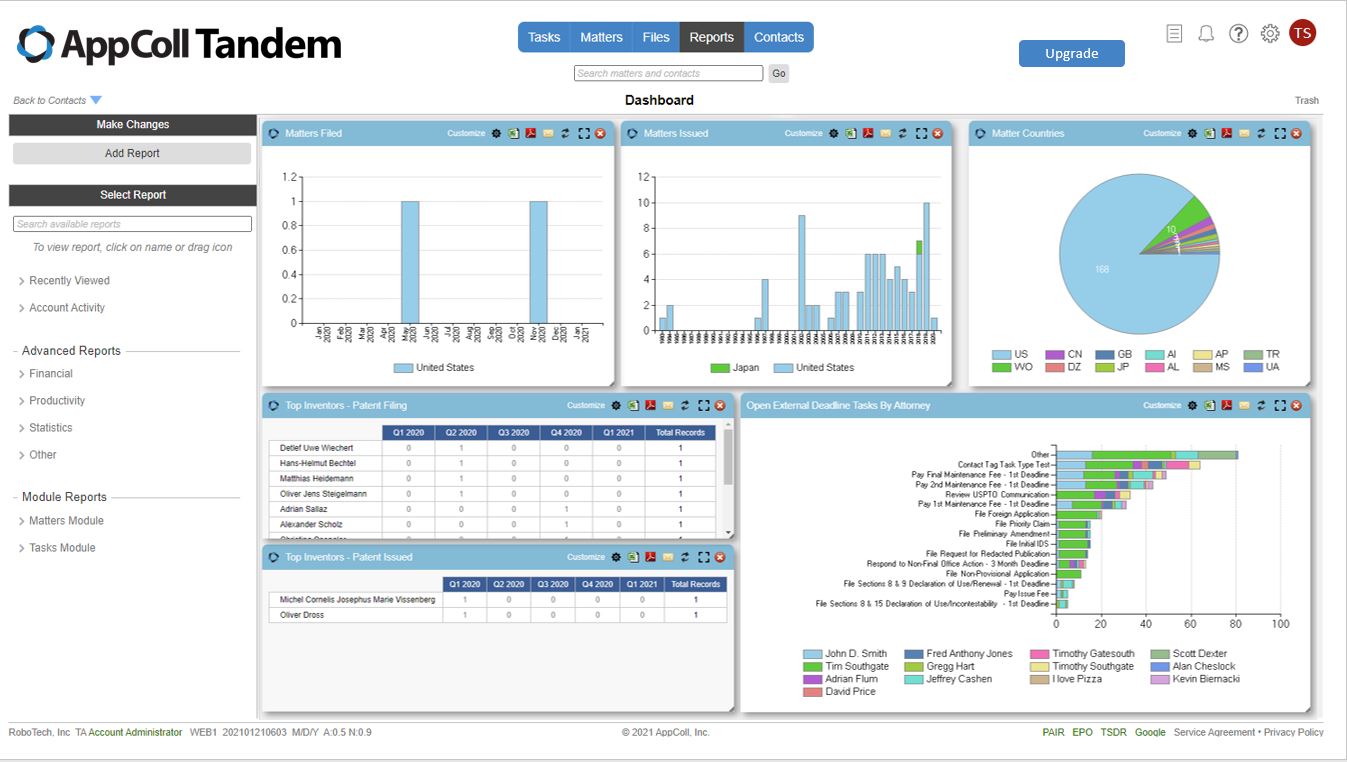This screenshot has height=762, width=1347.
Task: Refresh the Open External Deadline Tasks report
Action: 1262,405
